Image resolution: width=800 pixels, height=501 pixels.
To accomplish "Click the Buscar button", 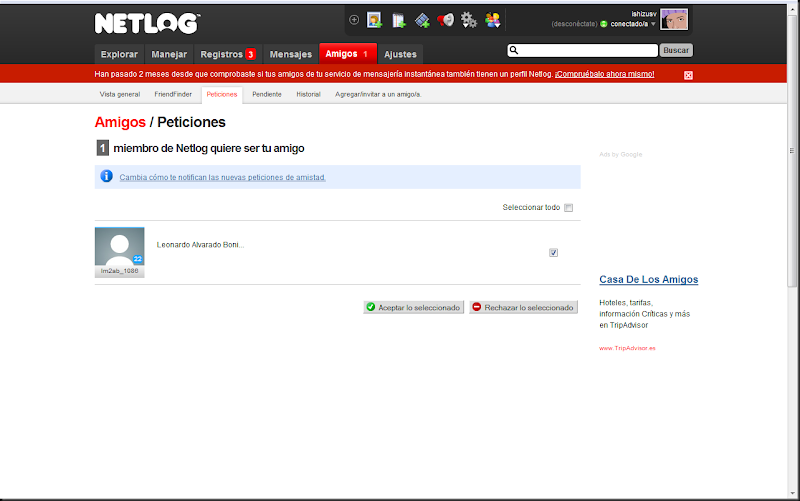I will [x=676, y=50].
